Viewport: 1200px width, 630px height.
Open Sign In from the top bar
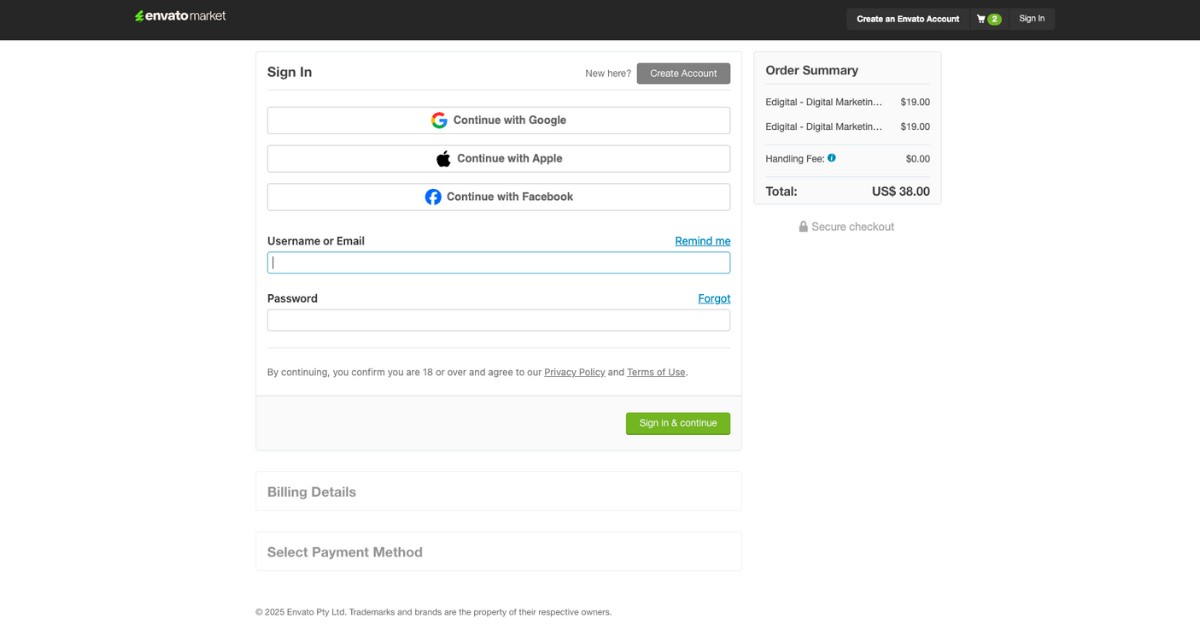1032,19
